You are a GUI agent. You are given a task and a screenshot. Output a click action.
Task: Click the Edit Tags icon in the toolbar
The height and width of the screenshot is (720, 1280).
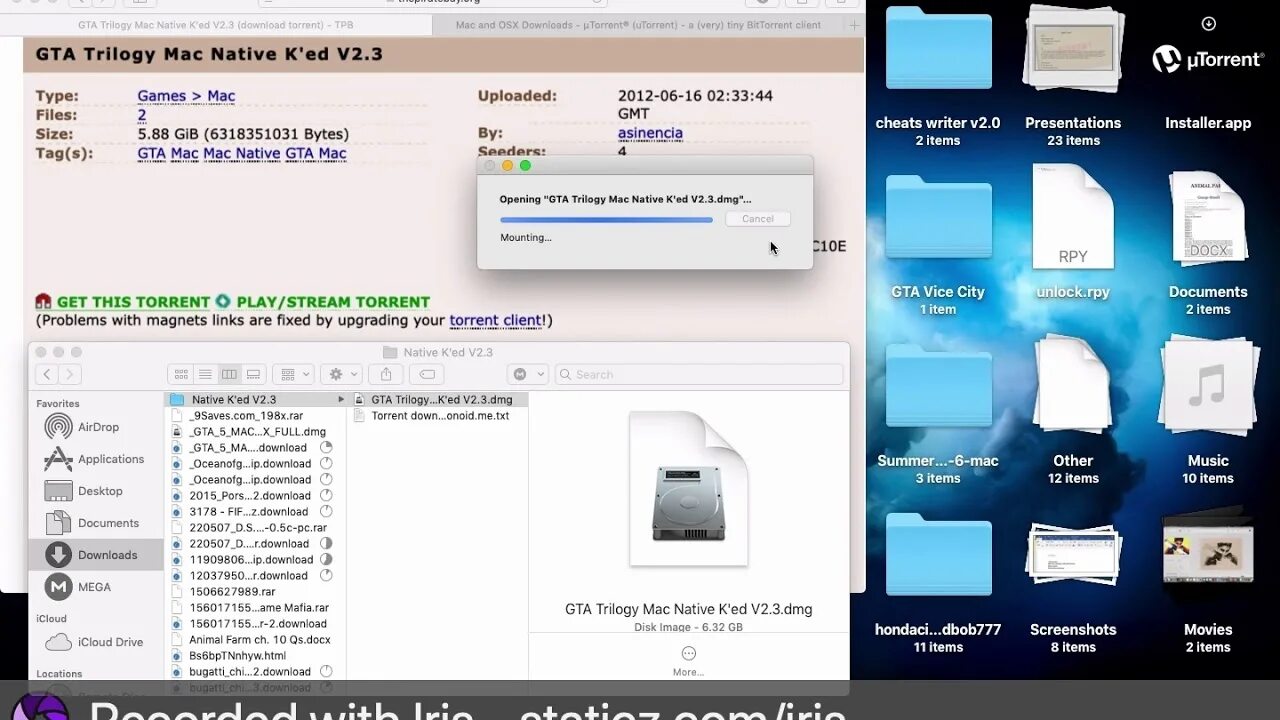click(426, 373)
